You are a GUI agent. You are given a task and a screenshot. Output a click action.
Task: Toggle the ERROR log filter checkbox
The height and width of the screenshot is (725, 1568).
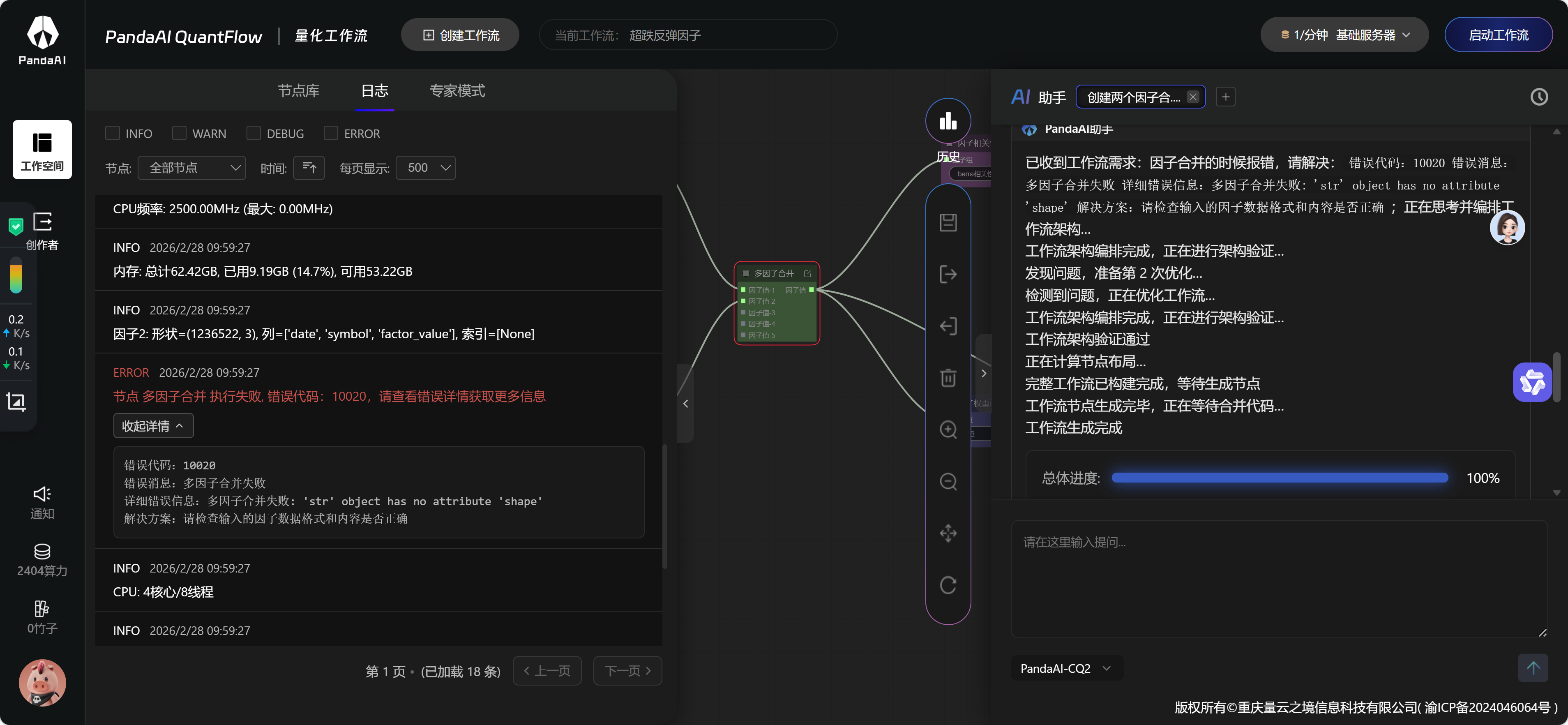click(x=331, y=133)
